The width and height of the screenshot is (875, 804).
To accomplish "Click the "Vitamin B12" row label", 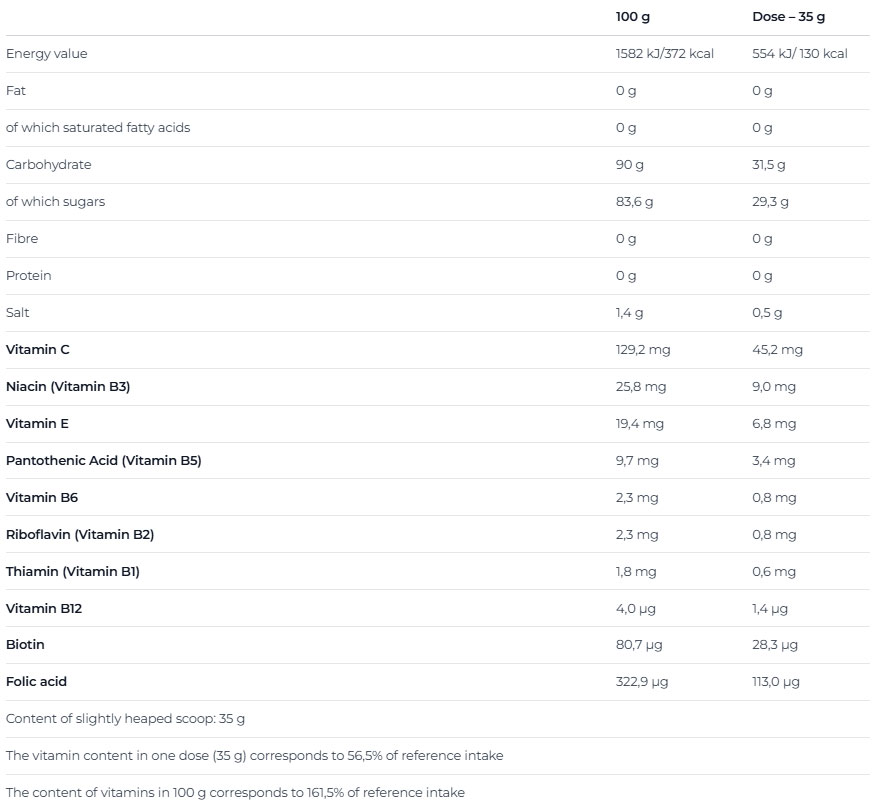I will click(x=44, y=609).
